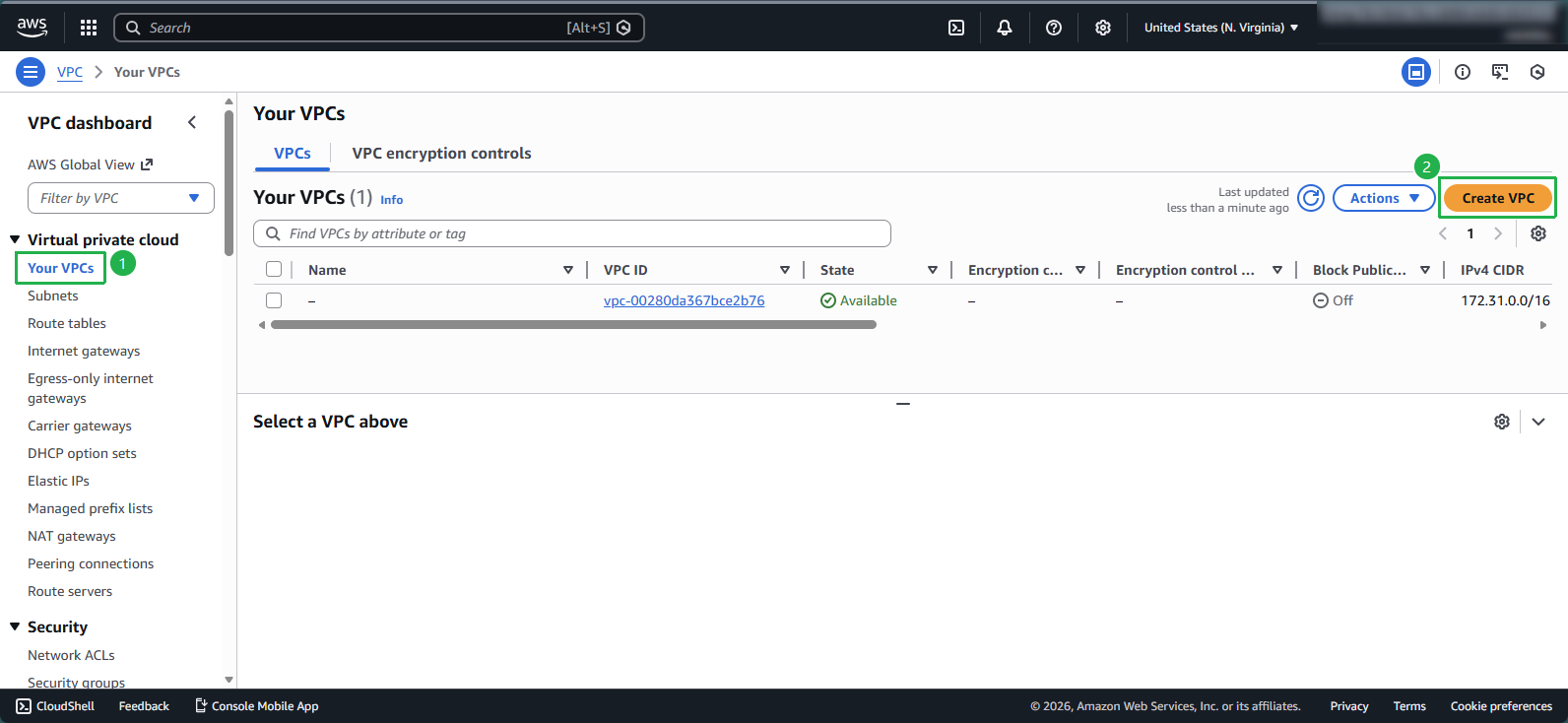Click the hexagon icon at the far right of the breadcrumb bar
1568x723 pixels.
tap(1537, 72)
